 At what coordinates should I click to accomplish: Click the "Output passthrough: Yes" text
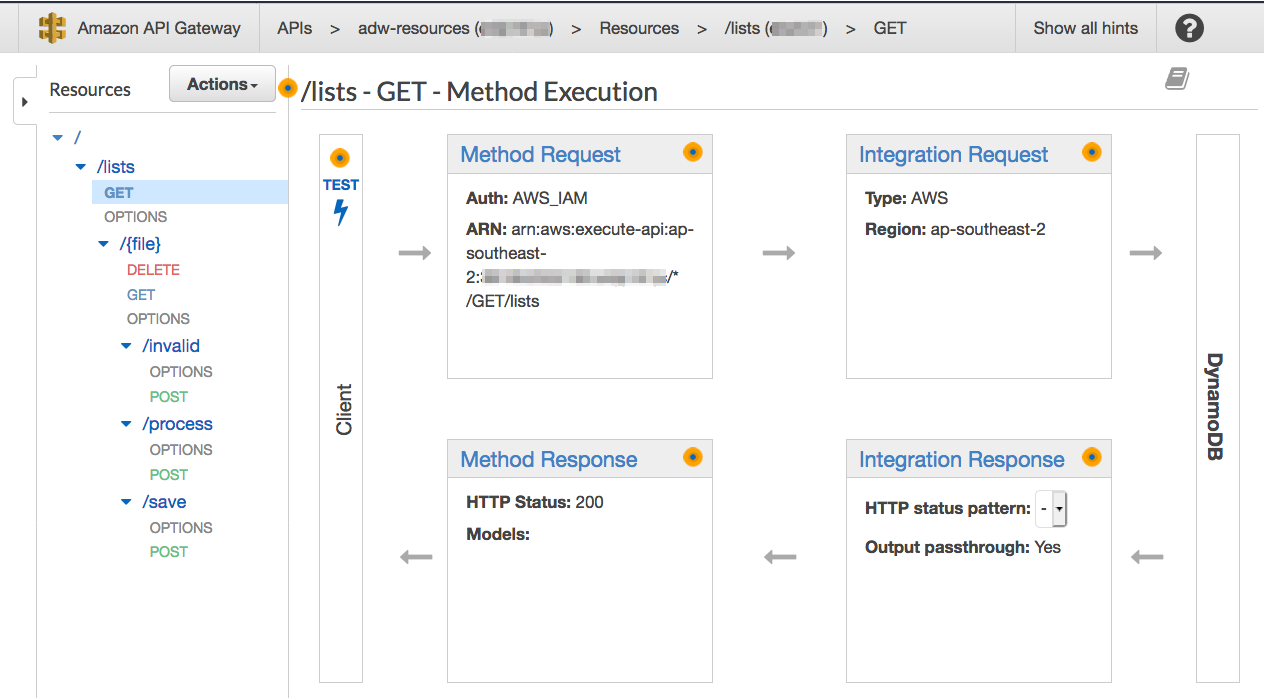tap(963, 547)
